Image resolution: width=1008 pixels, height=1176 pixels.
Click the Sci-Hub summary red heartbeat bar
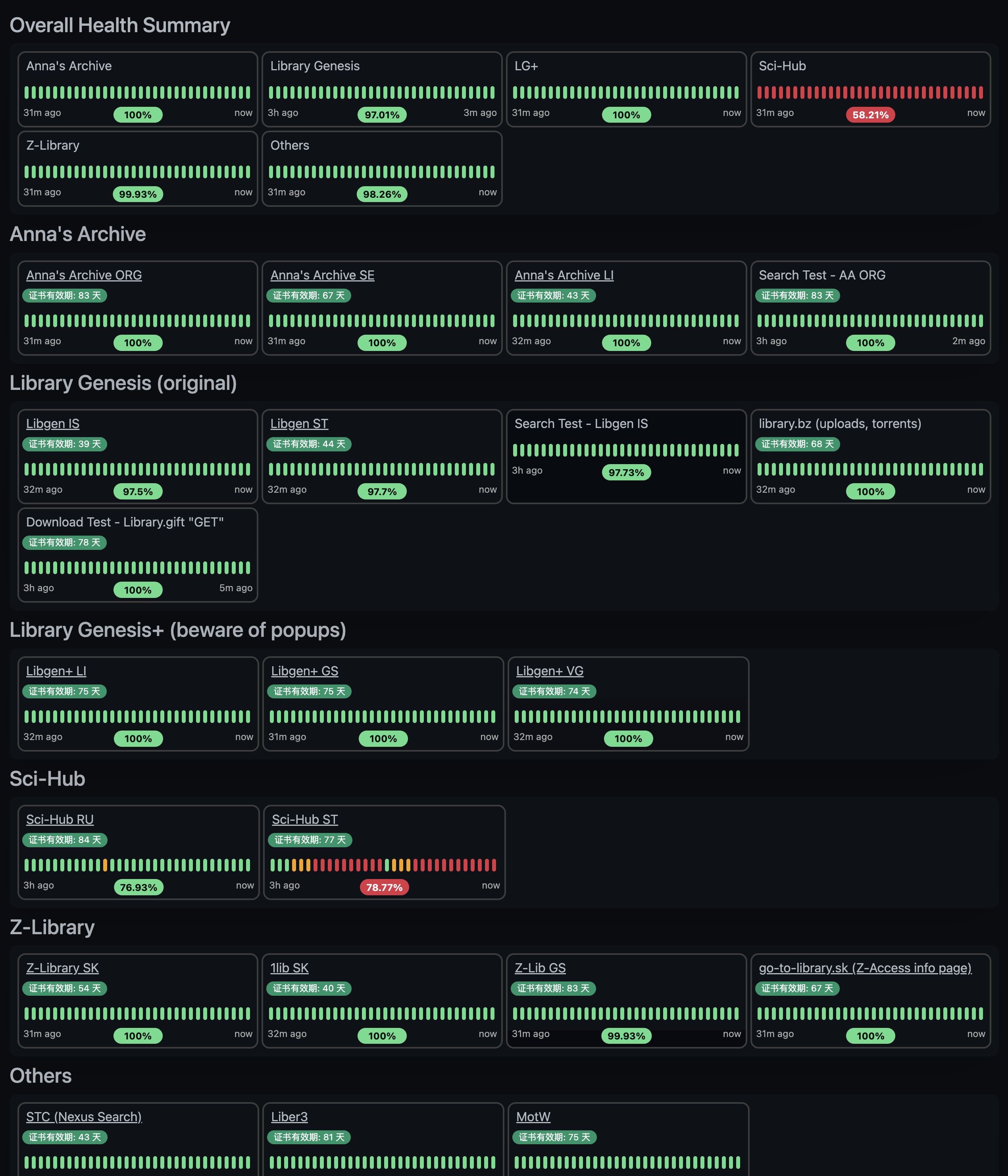point(870,93)
